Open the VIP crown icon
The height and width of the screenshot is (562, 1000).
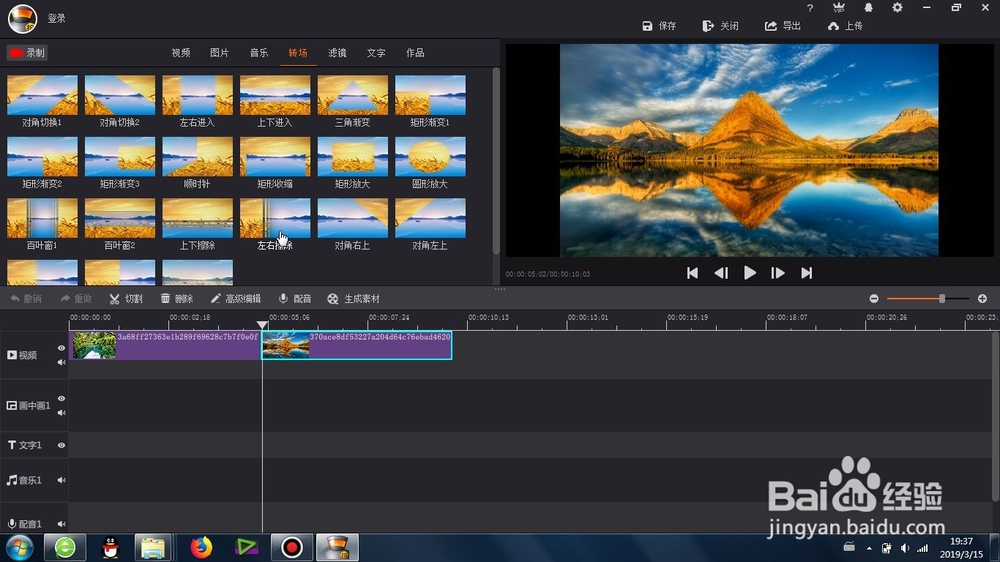click(x=839, y=8)
